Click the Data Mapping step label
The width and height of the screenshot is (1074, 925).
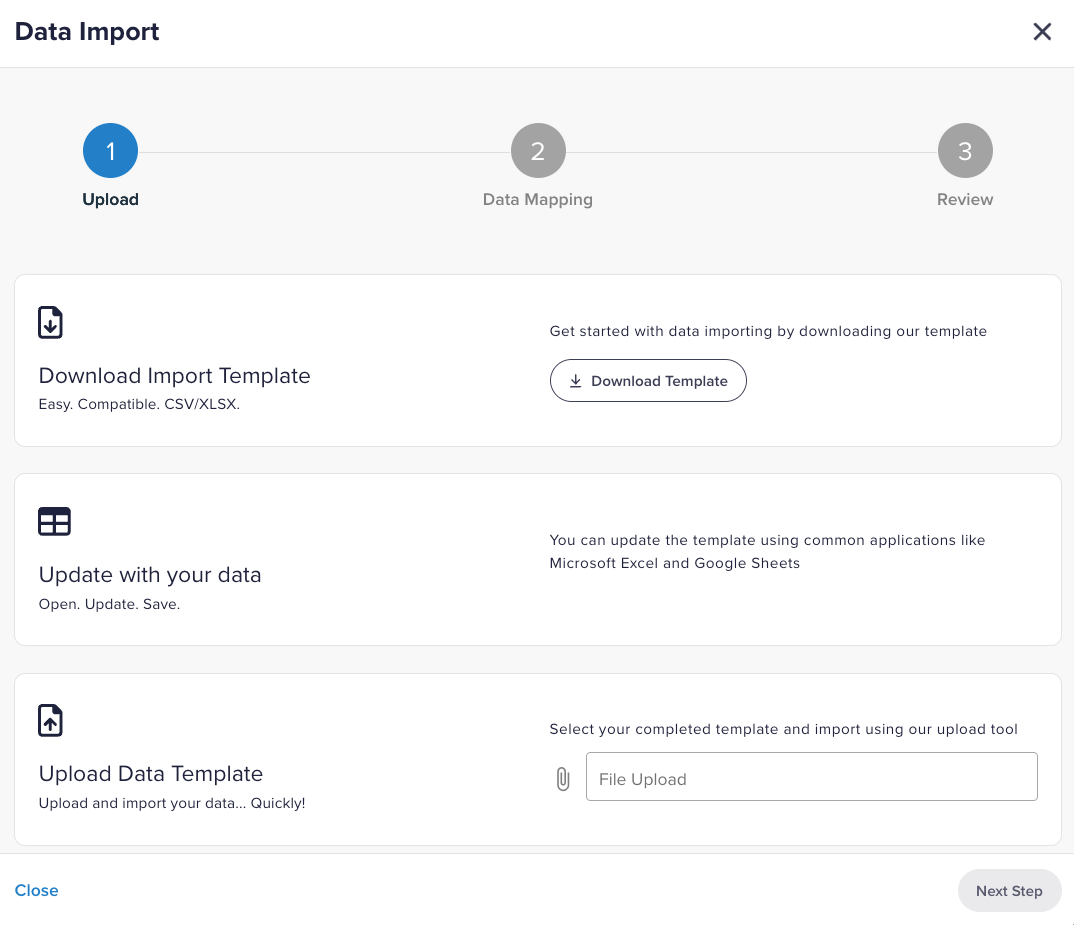pos(538,199)
